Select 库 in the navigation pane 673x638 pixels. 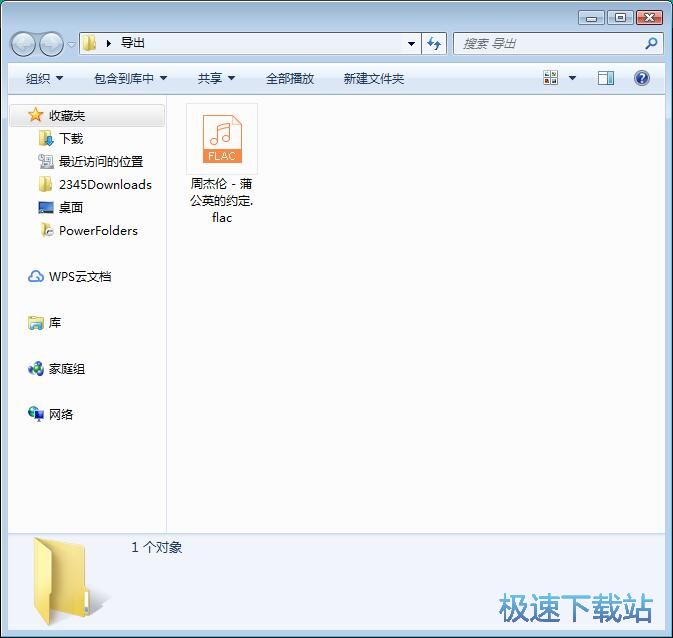(55, 322)
